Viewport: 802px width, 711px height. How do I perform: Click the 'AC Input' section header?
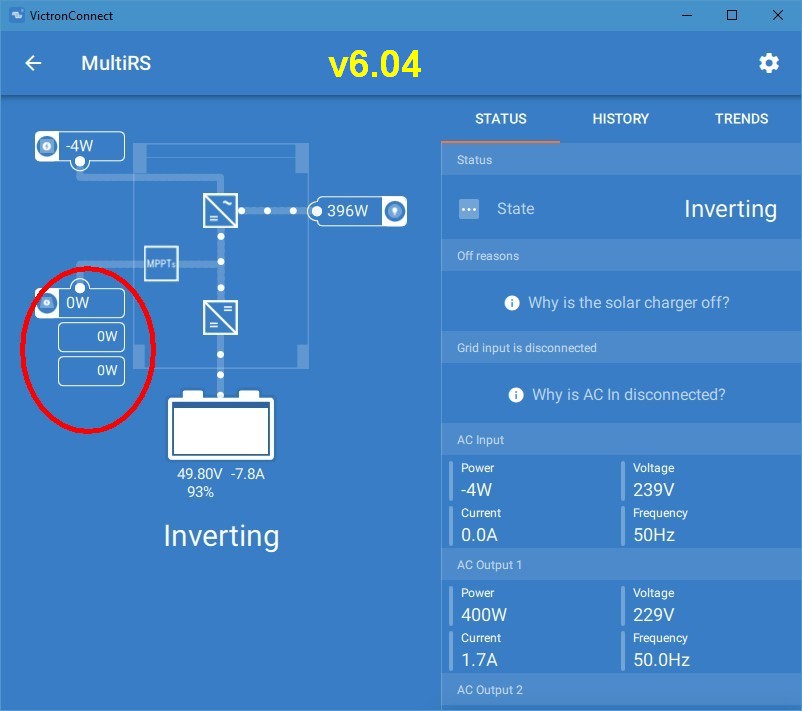point(621,440)
